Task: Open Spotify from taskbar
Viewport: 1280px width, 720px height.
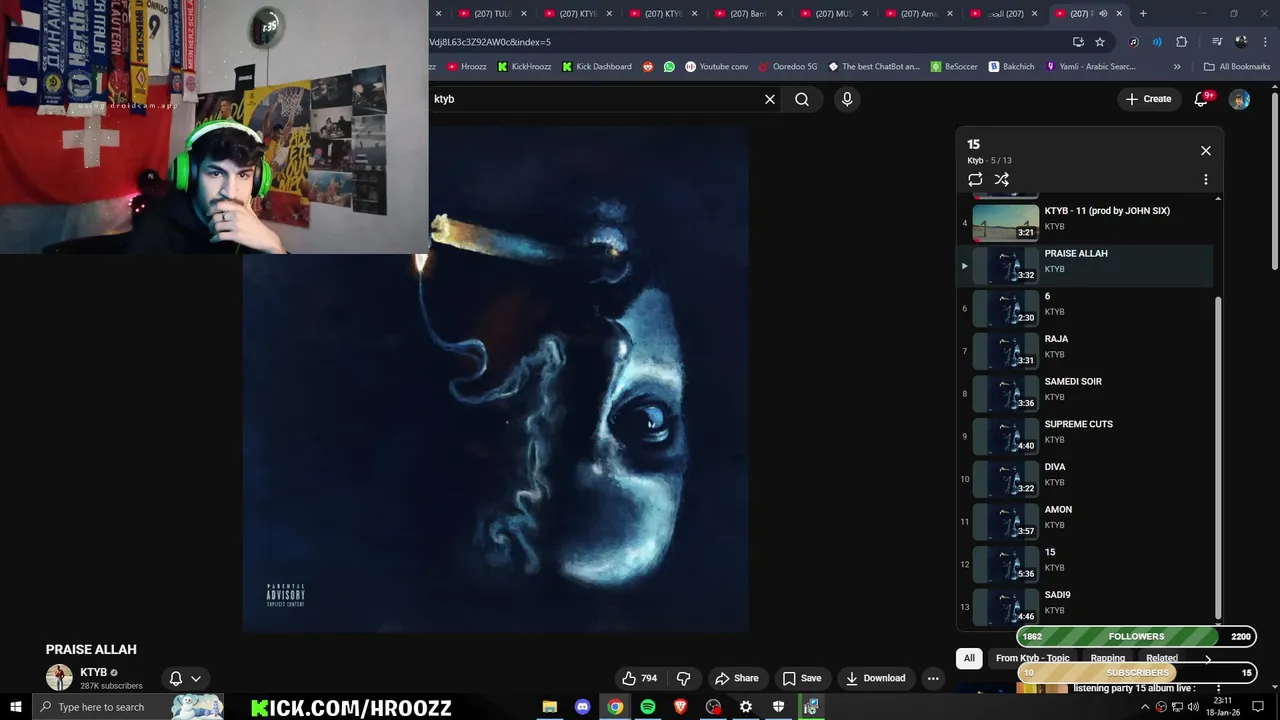Action: [648, 707]
